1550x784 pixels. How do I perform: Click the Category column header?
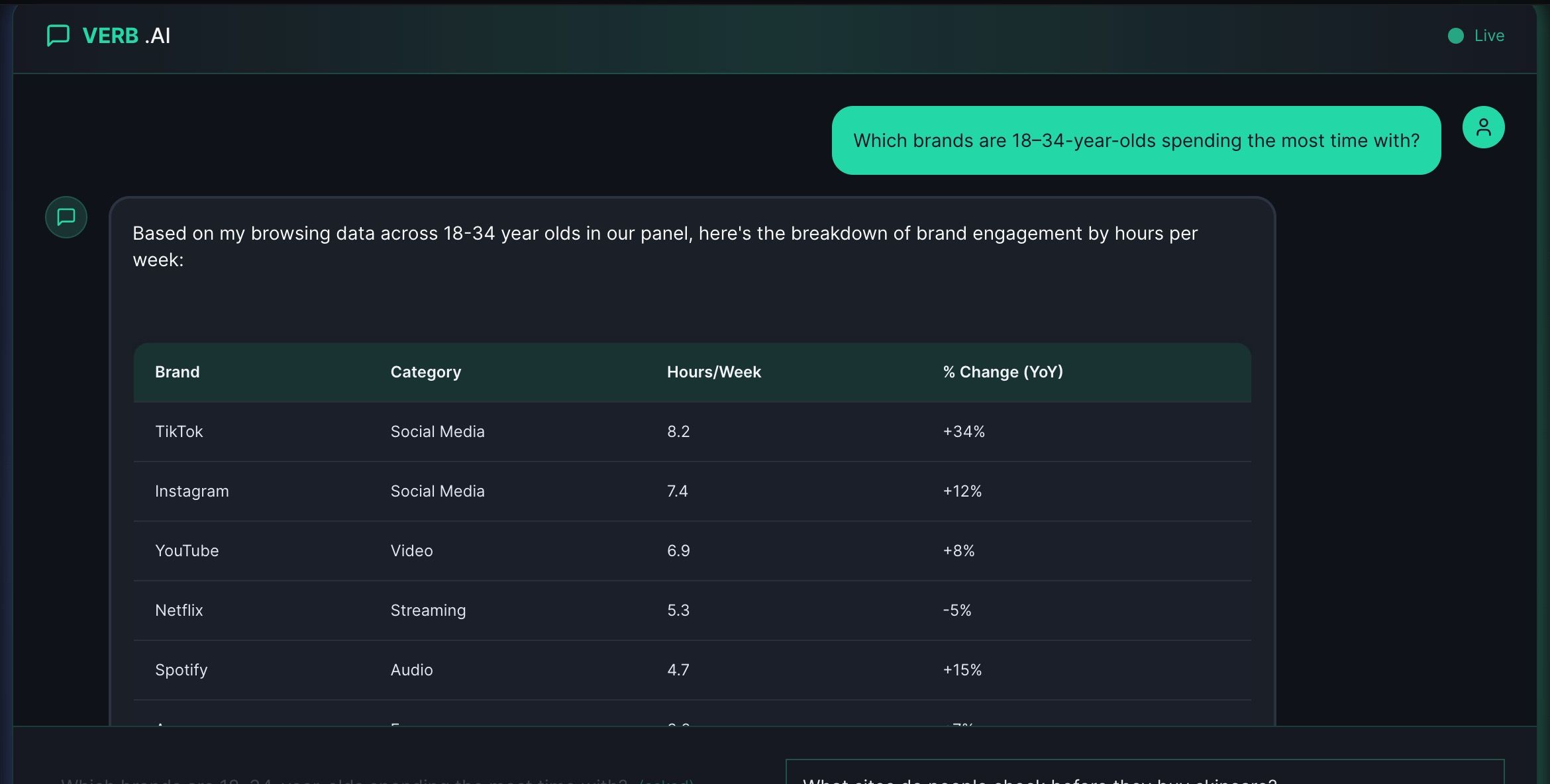tap(425, 372)
